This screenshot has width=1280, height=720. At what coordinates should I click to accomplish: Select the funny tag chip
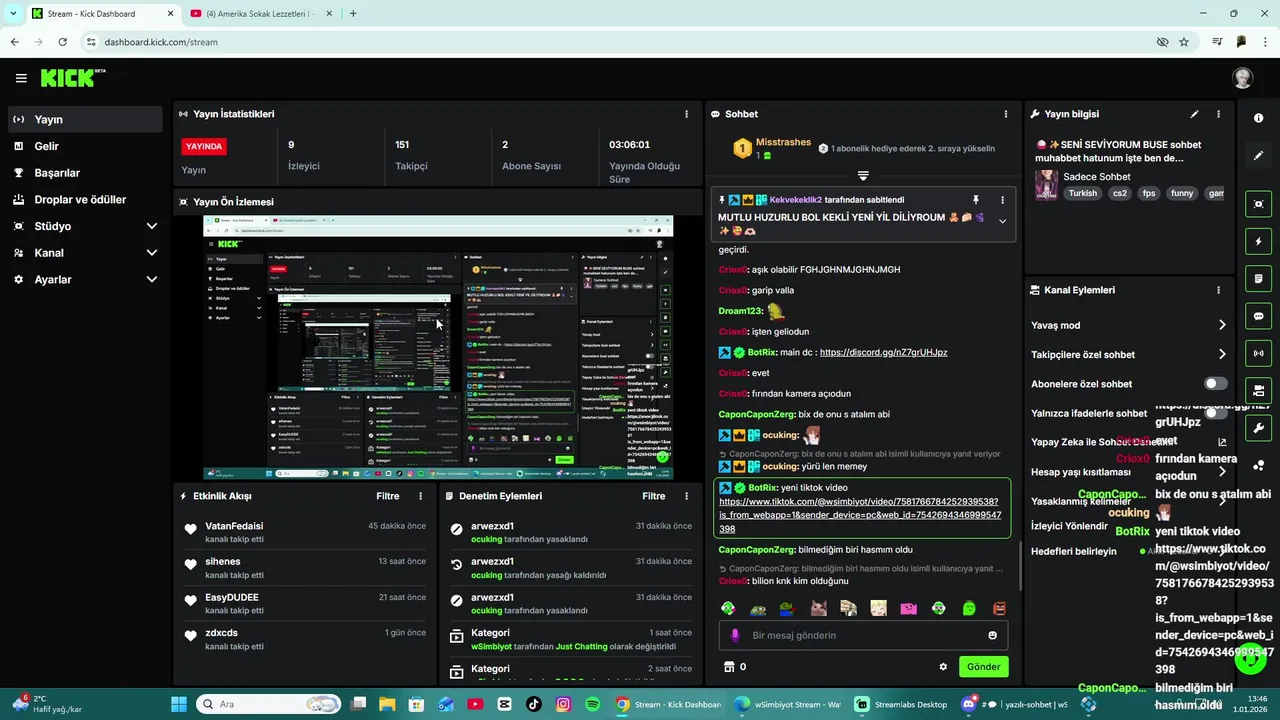1182,193
